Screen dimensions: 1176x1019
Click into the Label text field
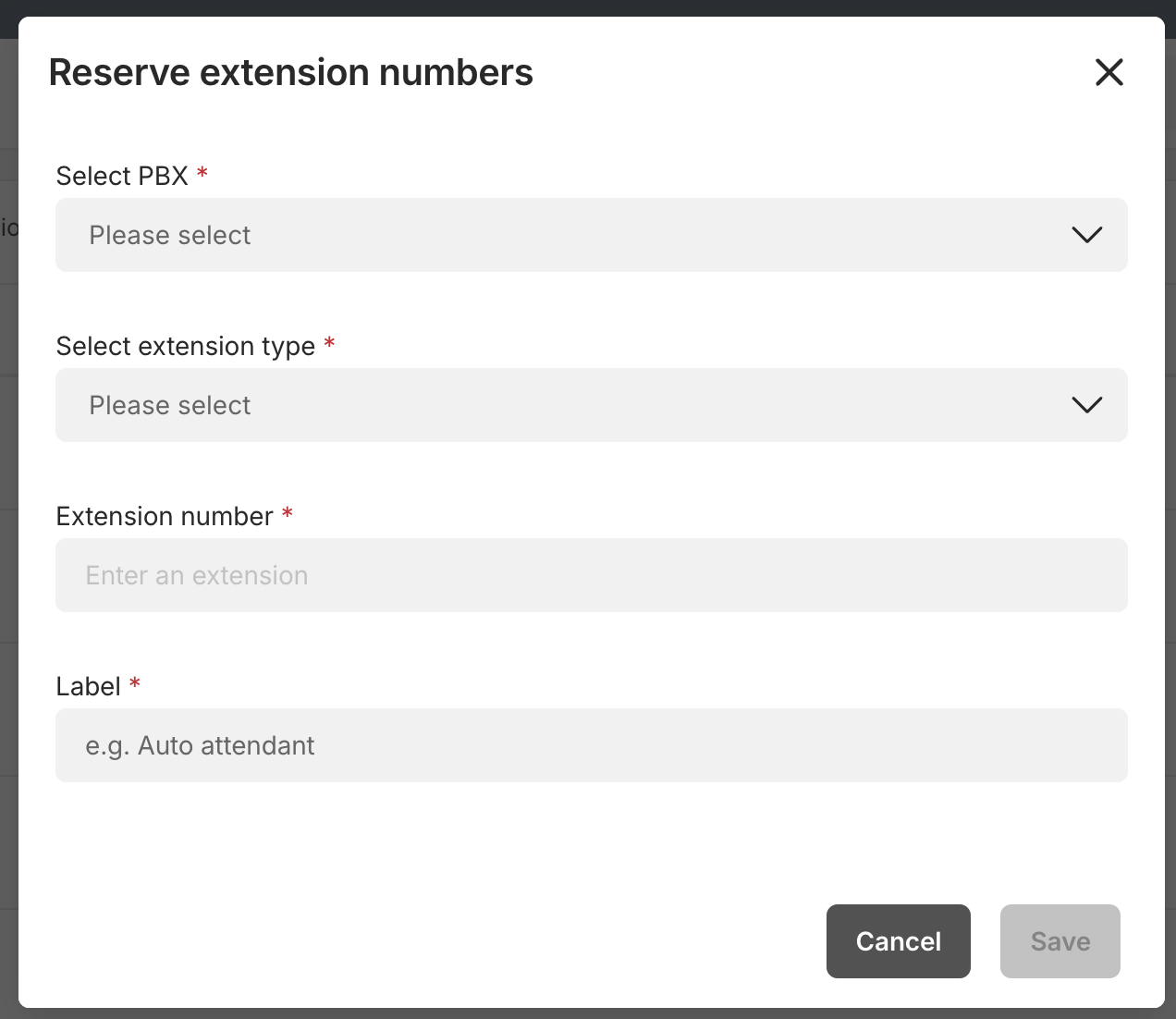592,745
